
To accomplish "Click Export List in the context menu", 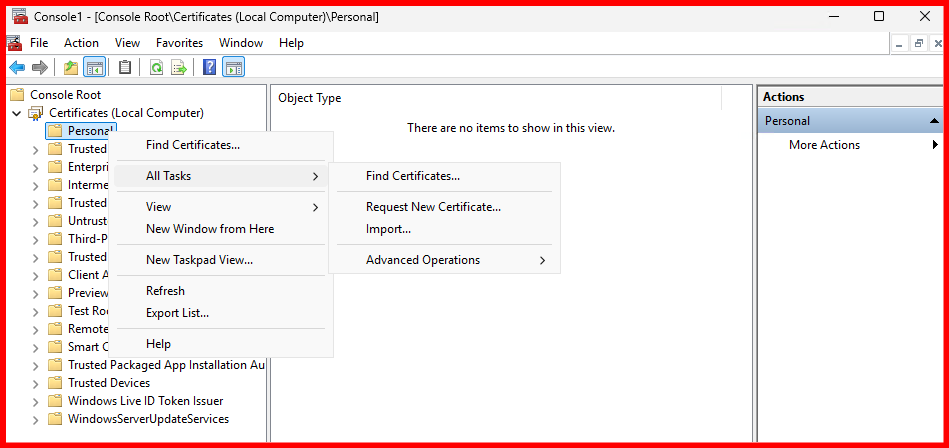I will point(177,313).
